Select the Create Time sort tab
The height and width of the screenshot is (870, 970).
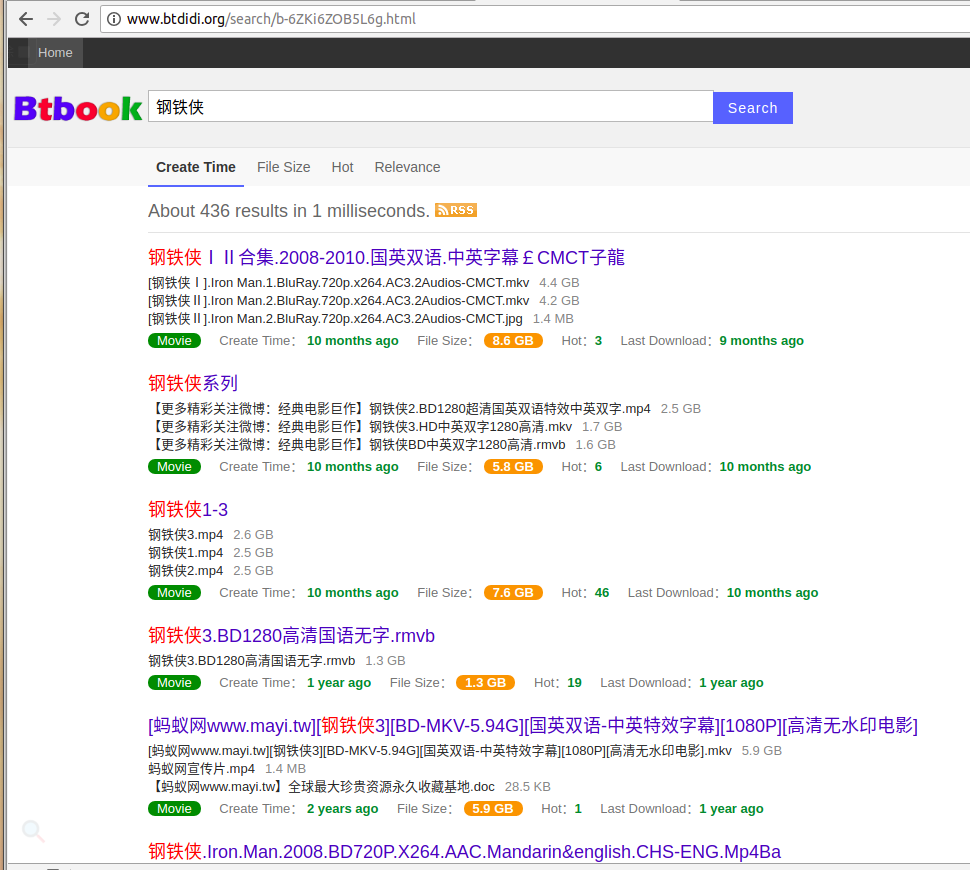click(195, 167)
